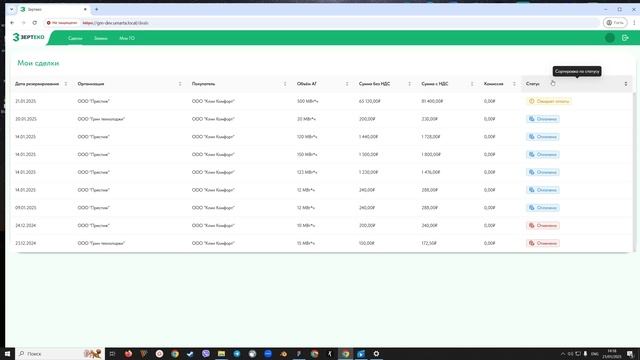The height and width of the screenshot is (360, 640).
Task: Open the Windows Start menu
Action: [7, 353]
